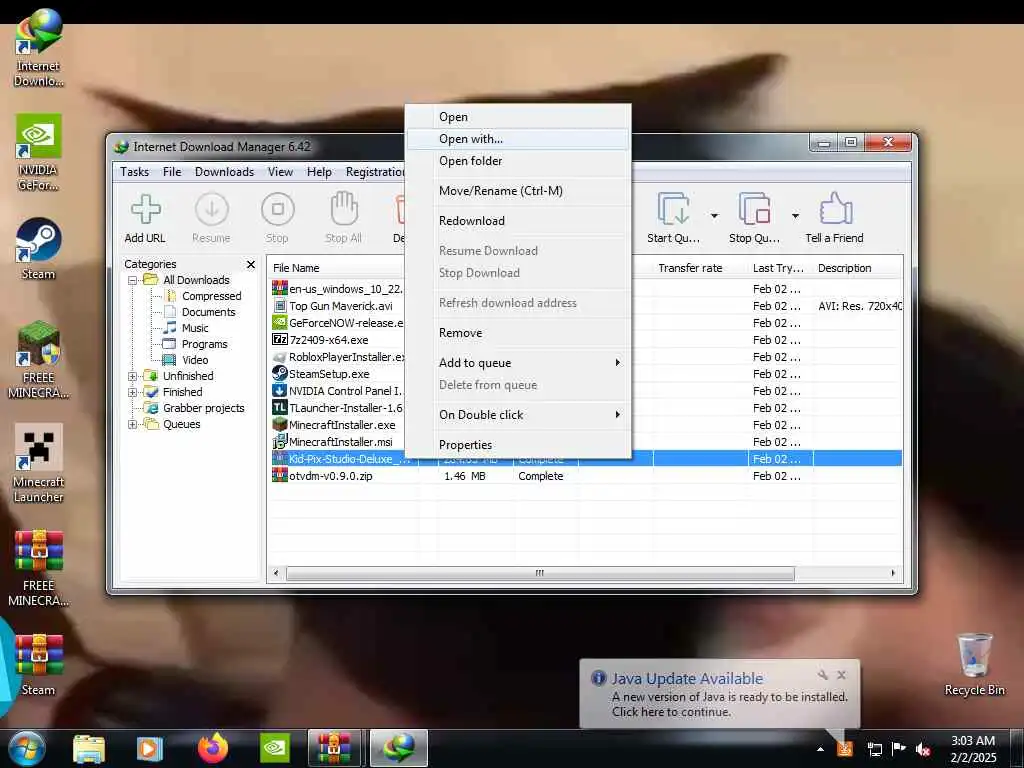This screenshot has width=1024, height=768.
Task: Click the Description column header
Action: pyautogui.click(x=857, y=268)
